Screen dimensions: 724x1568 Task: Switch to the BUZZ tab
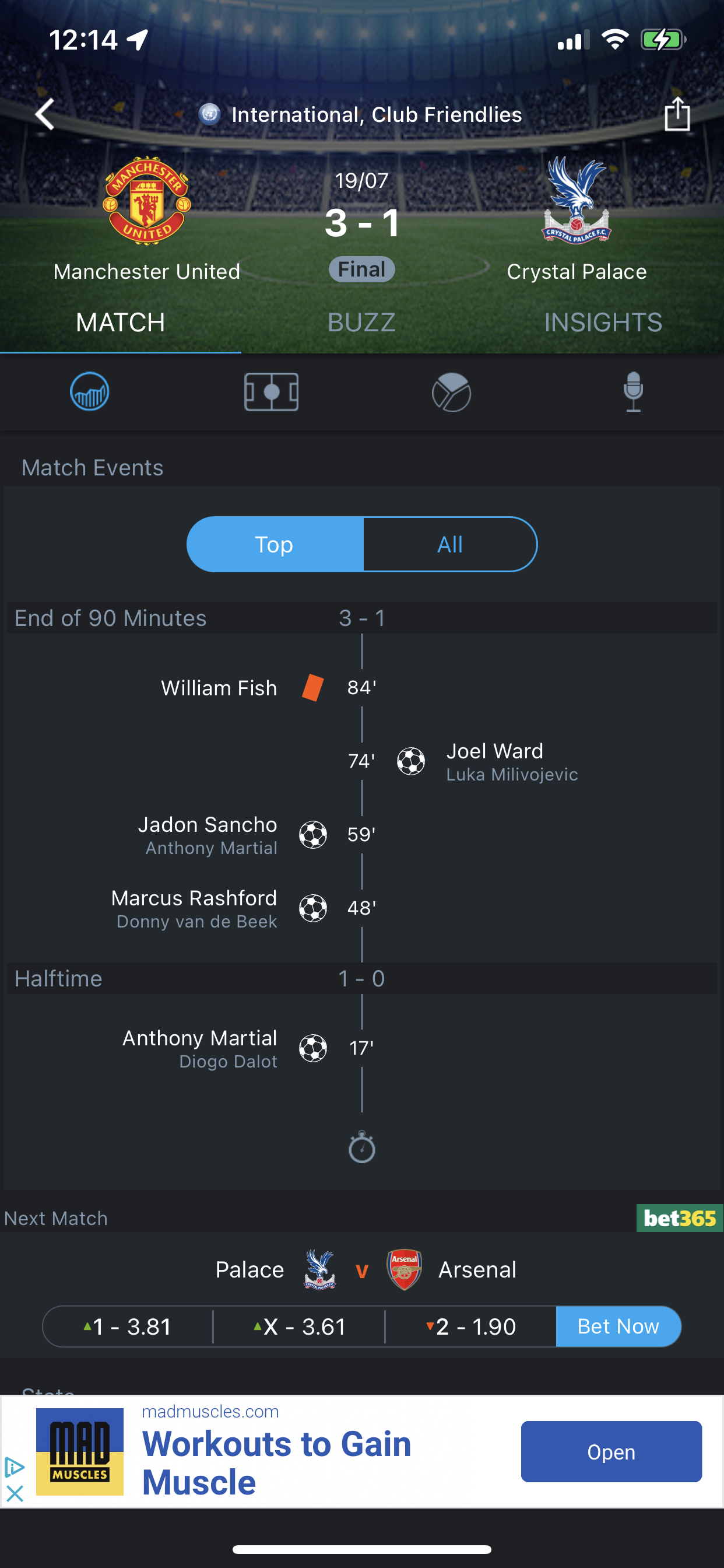362,323
